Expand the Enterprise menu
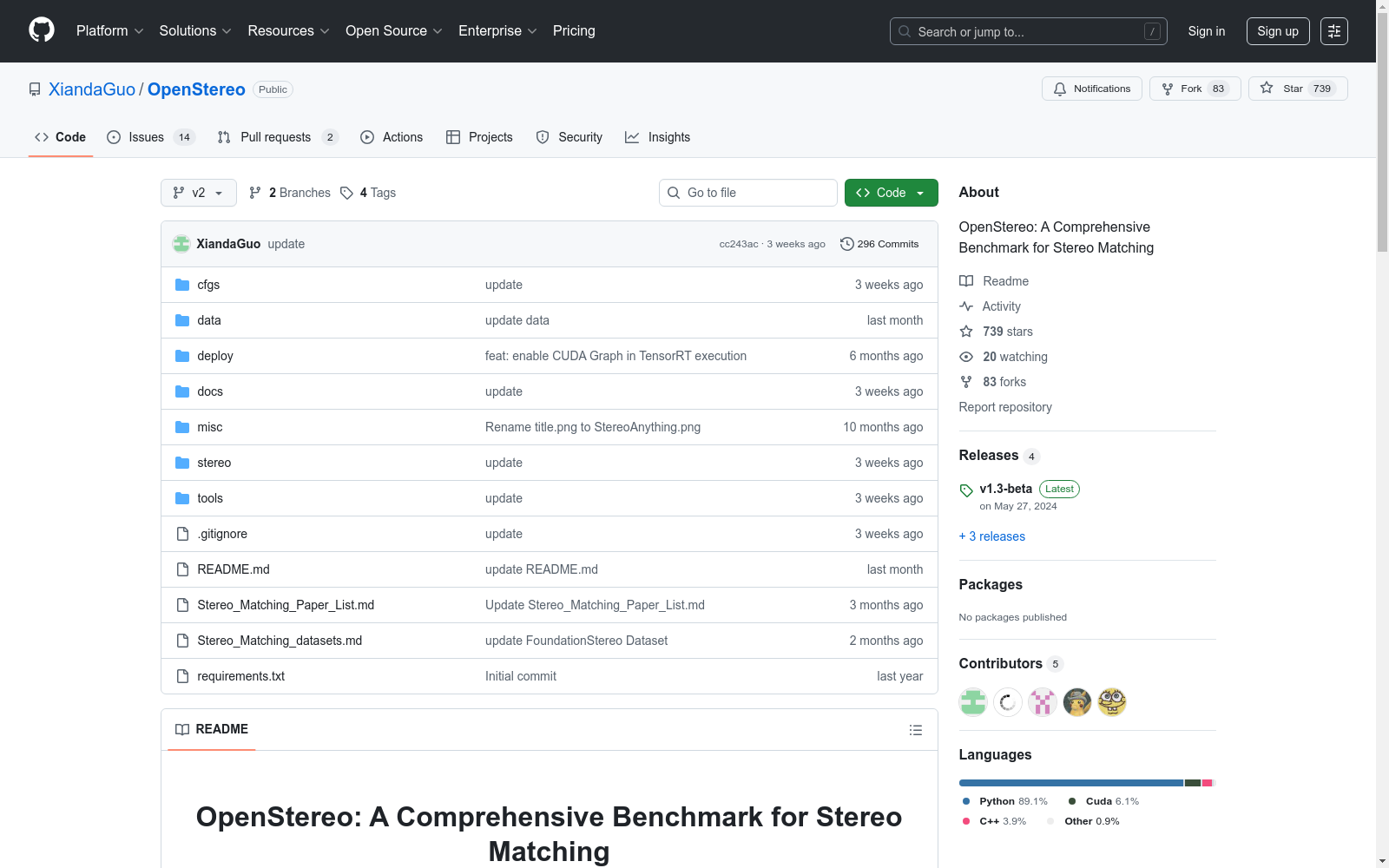 coord(497,31)
